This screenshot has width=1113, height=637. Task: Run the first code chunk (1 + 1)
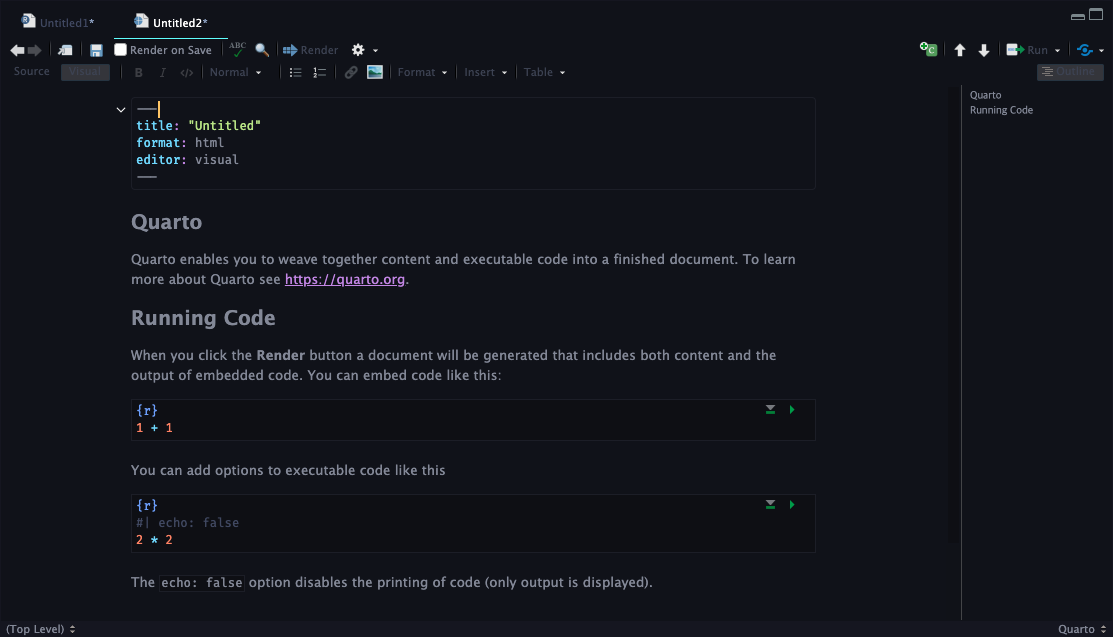[x=792, y=410]
